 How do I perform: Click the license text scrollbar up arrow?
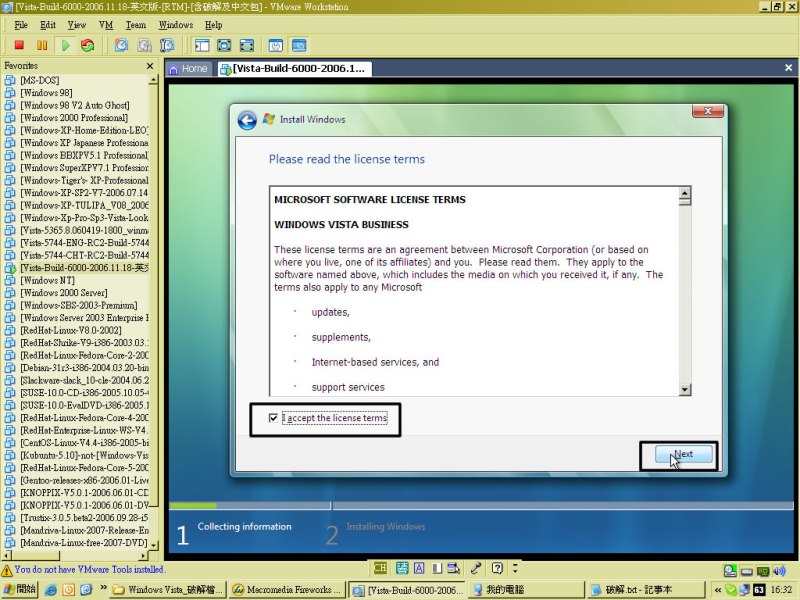coord(685,194)
